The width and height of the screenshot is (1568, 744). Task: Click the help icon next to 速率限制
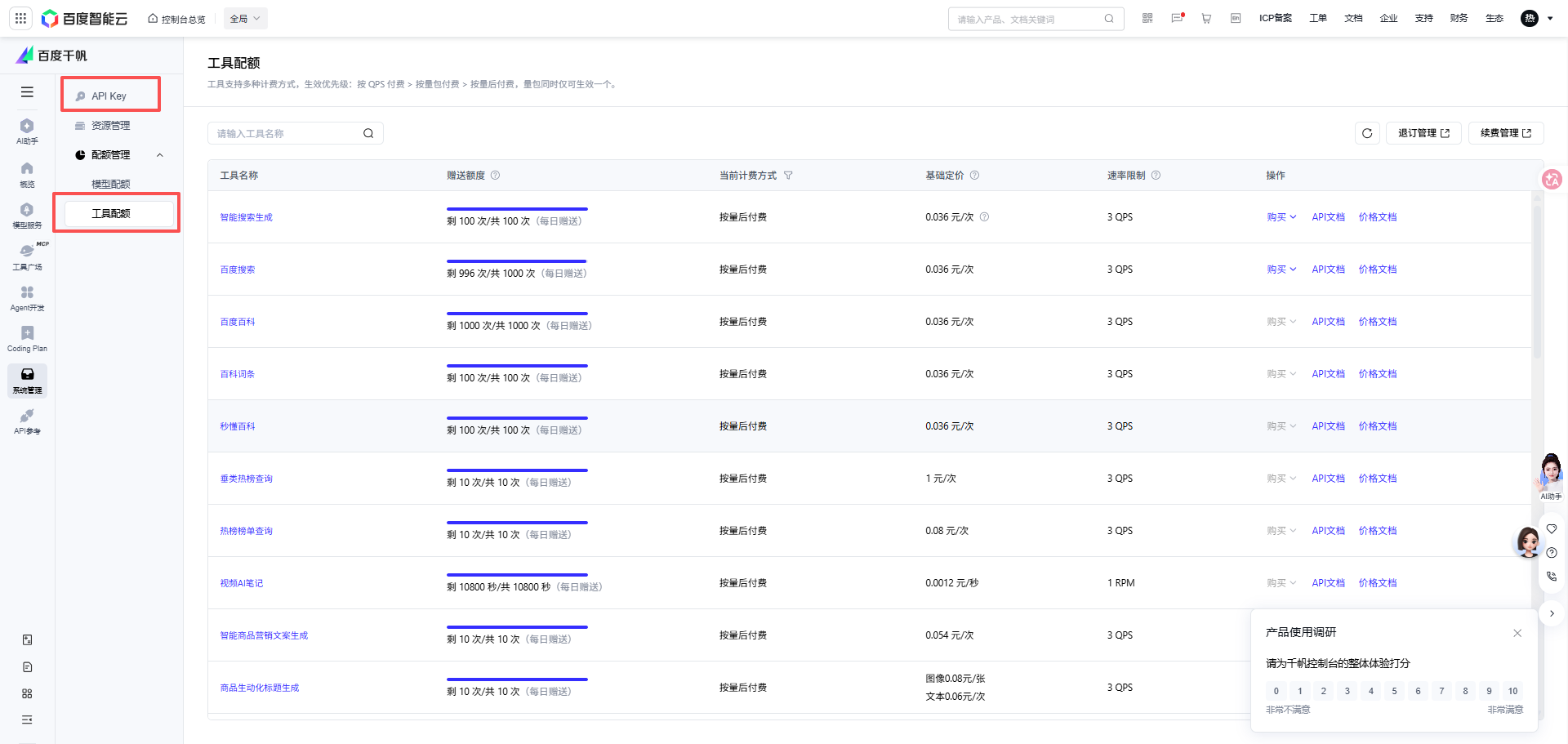click(x=1156, y=176)
